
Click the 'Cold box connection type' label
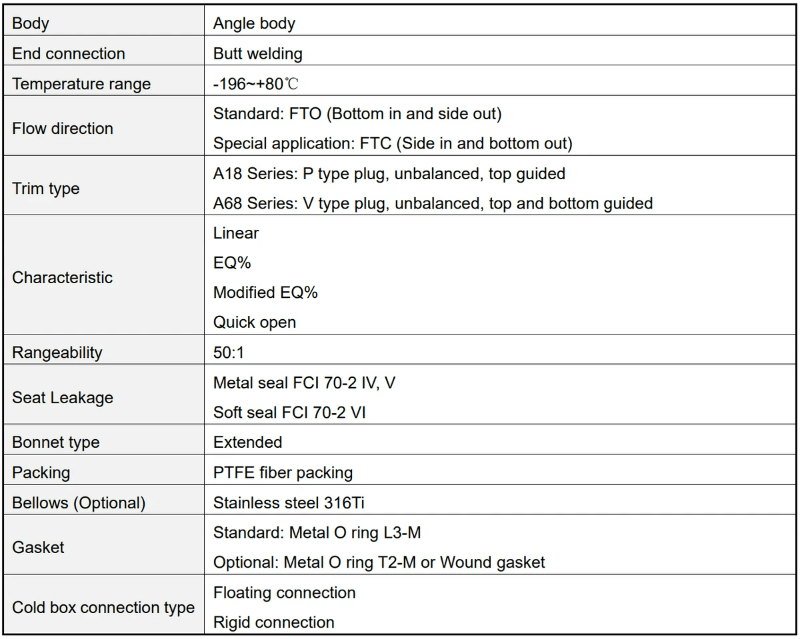(x=103, y=607)
